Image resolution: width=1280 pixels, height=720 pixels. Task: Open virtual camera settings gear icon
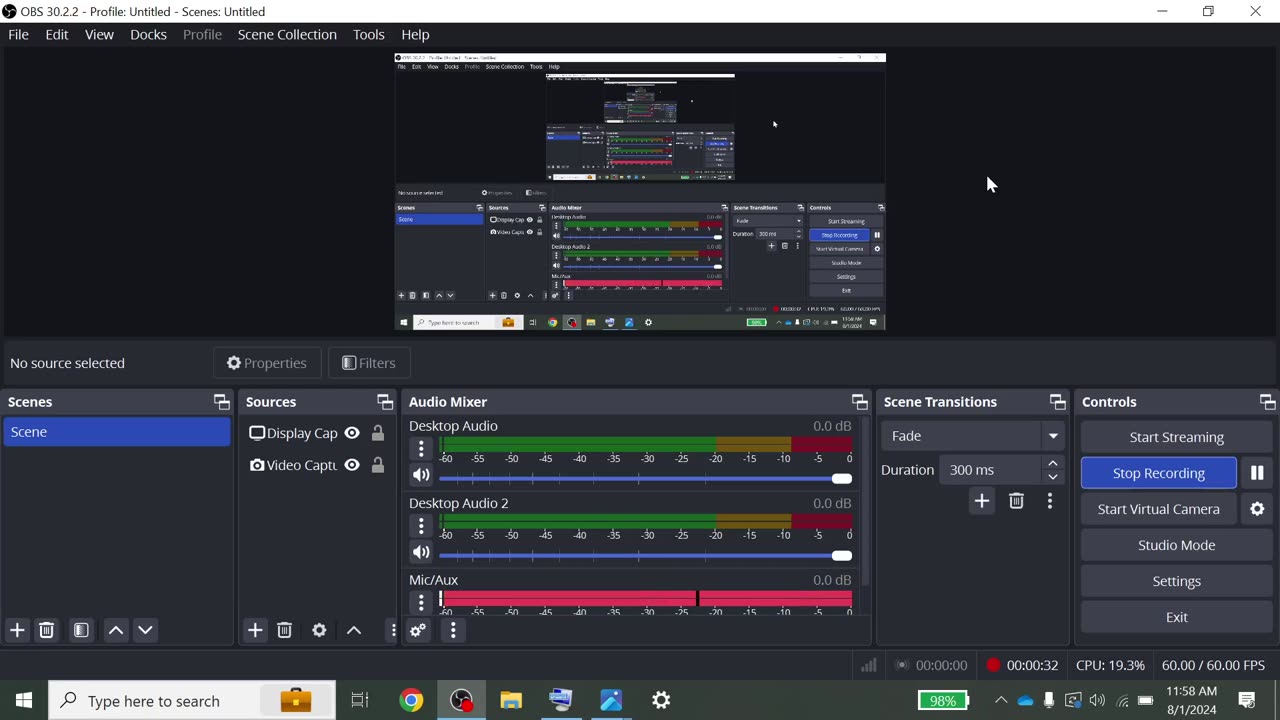click(x=1257, y=509)
